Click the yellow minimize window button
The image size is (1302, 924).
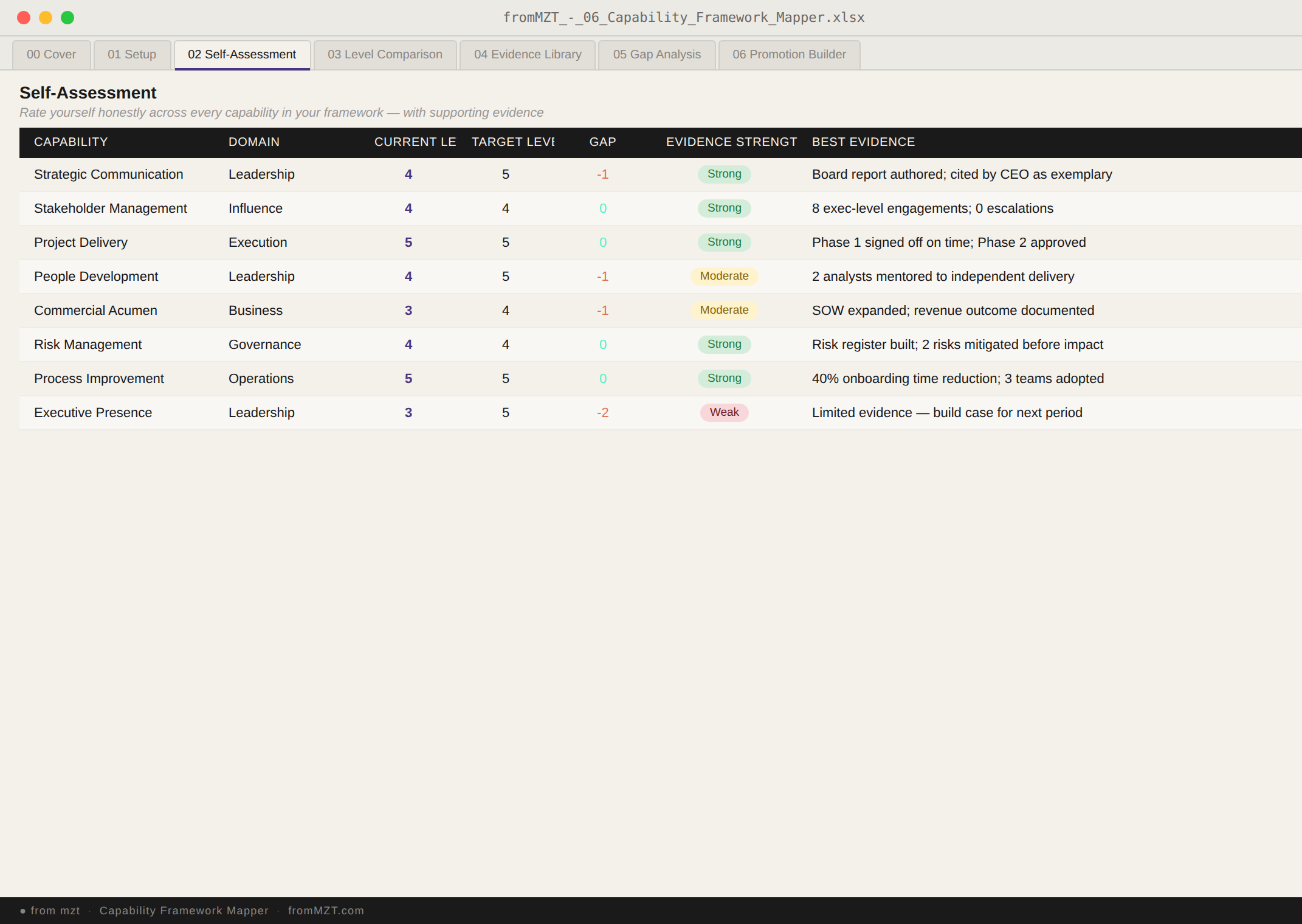[46, 18]
